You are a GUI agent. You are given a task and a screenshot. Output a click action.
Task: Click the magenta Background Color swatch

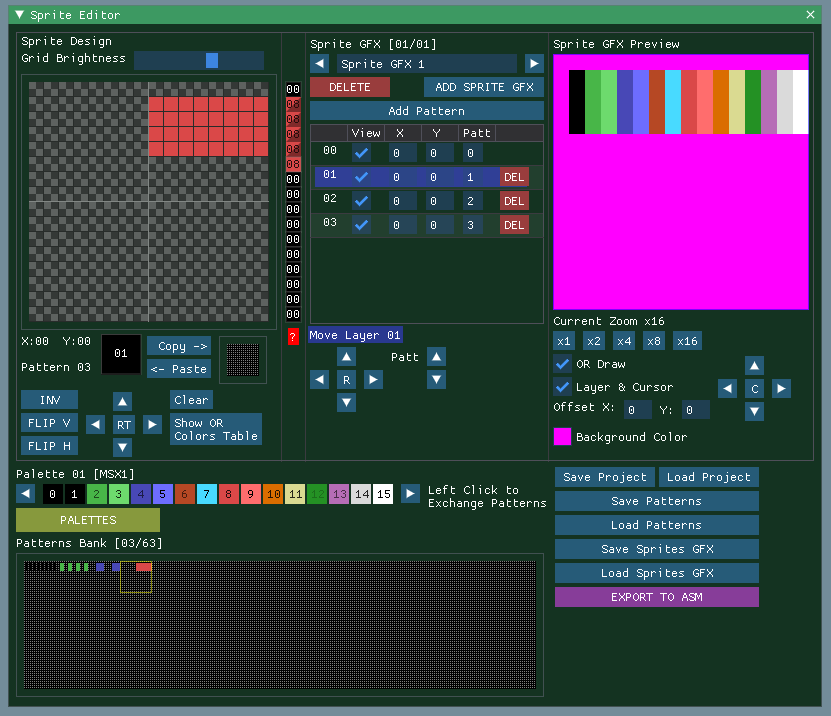click(x=562, y=436)
